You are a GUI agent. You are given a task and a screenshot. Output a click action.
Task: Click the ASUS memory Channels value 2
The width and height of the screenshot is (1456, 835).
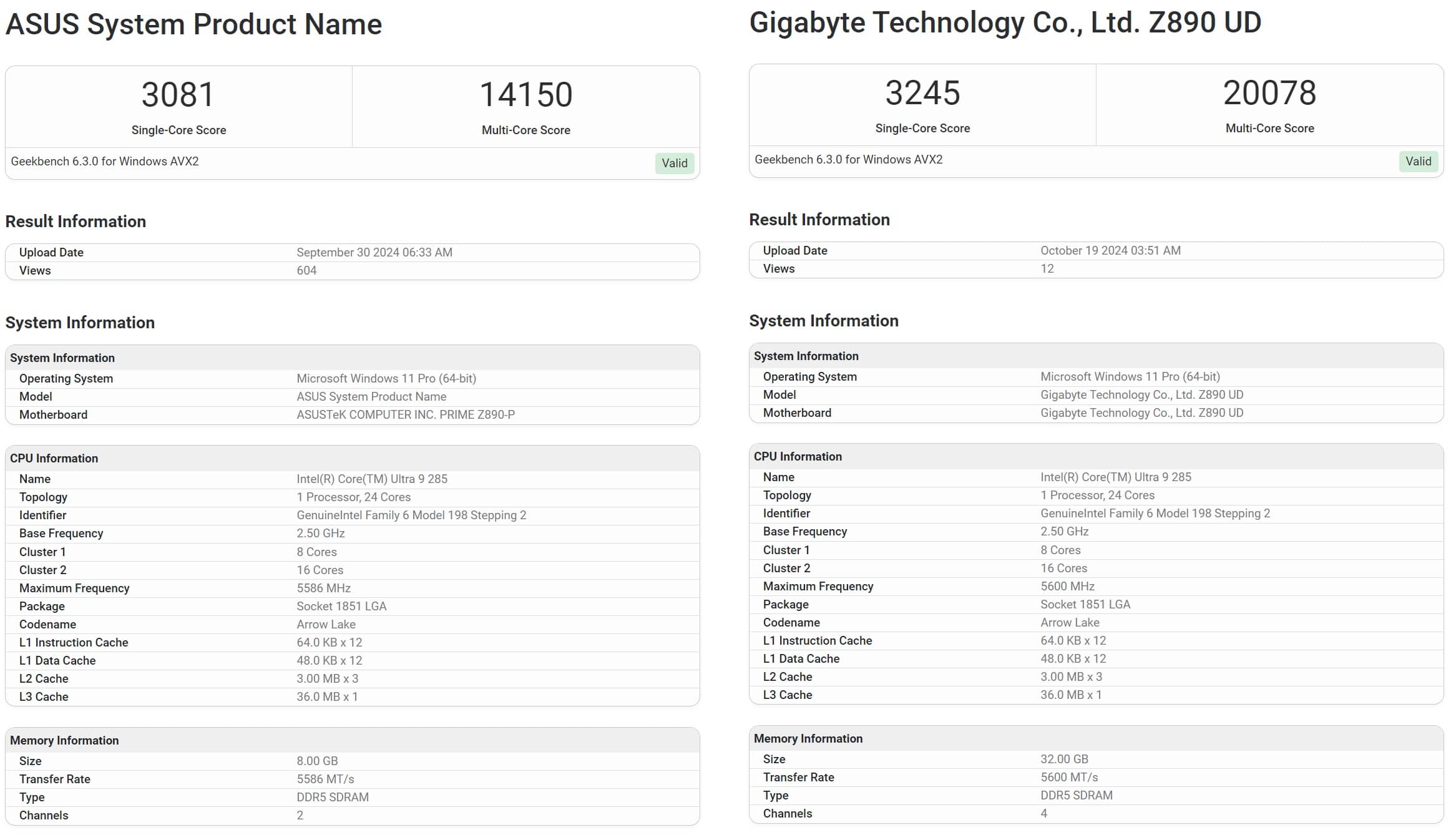300,815
